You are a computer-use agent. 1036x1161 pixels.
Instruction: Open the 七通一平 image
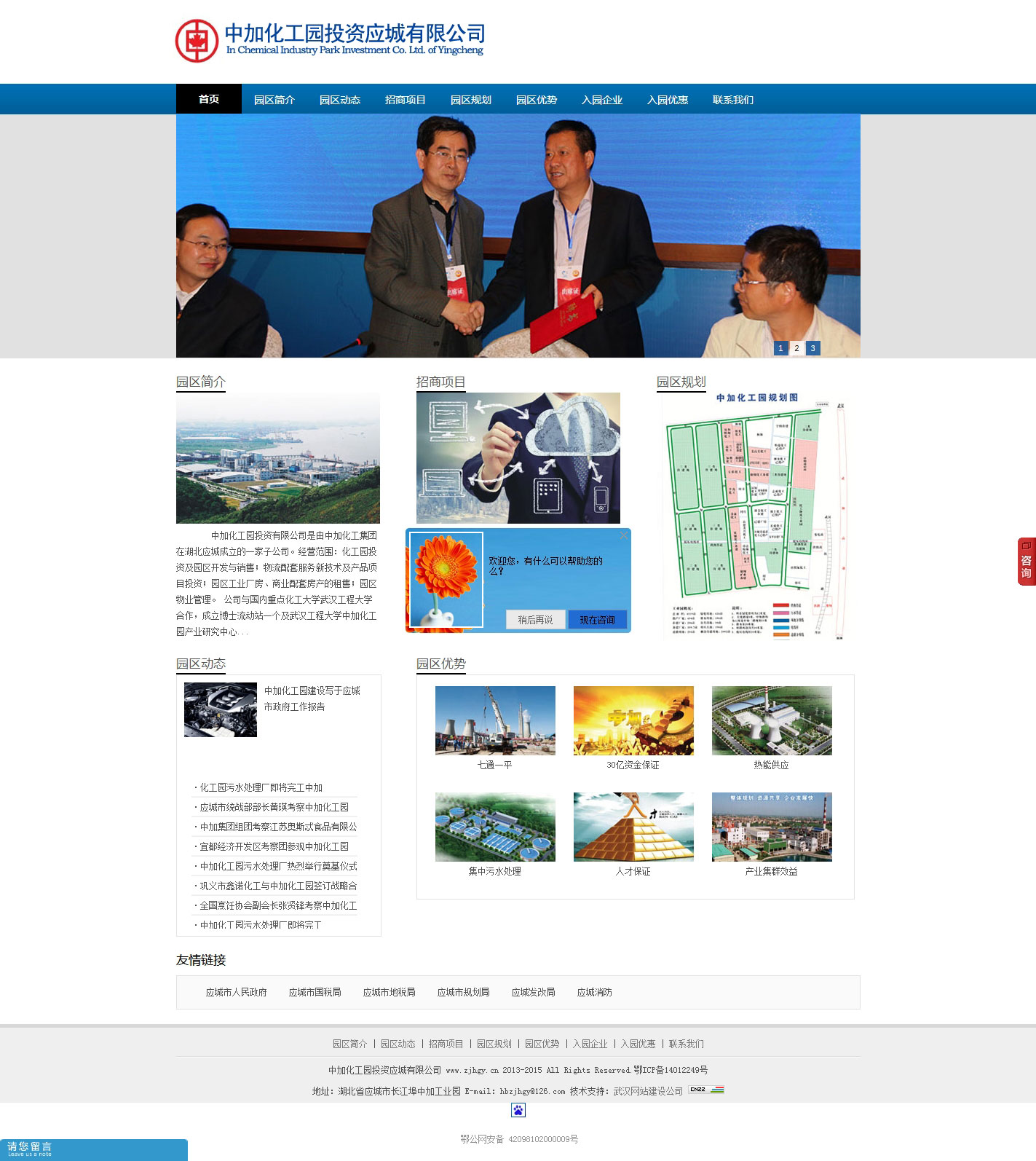[x=495, y=720]
